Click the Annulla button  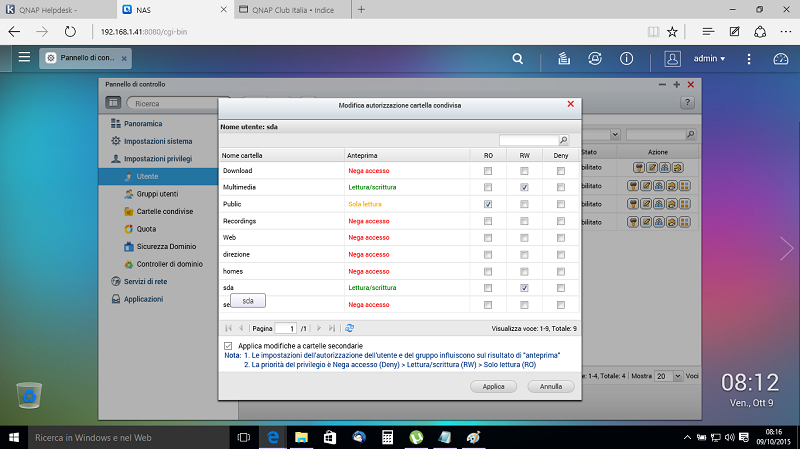coord(551,385)
